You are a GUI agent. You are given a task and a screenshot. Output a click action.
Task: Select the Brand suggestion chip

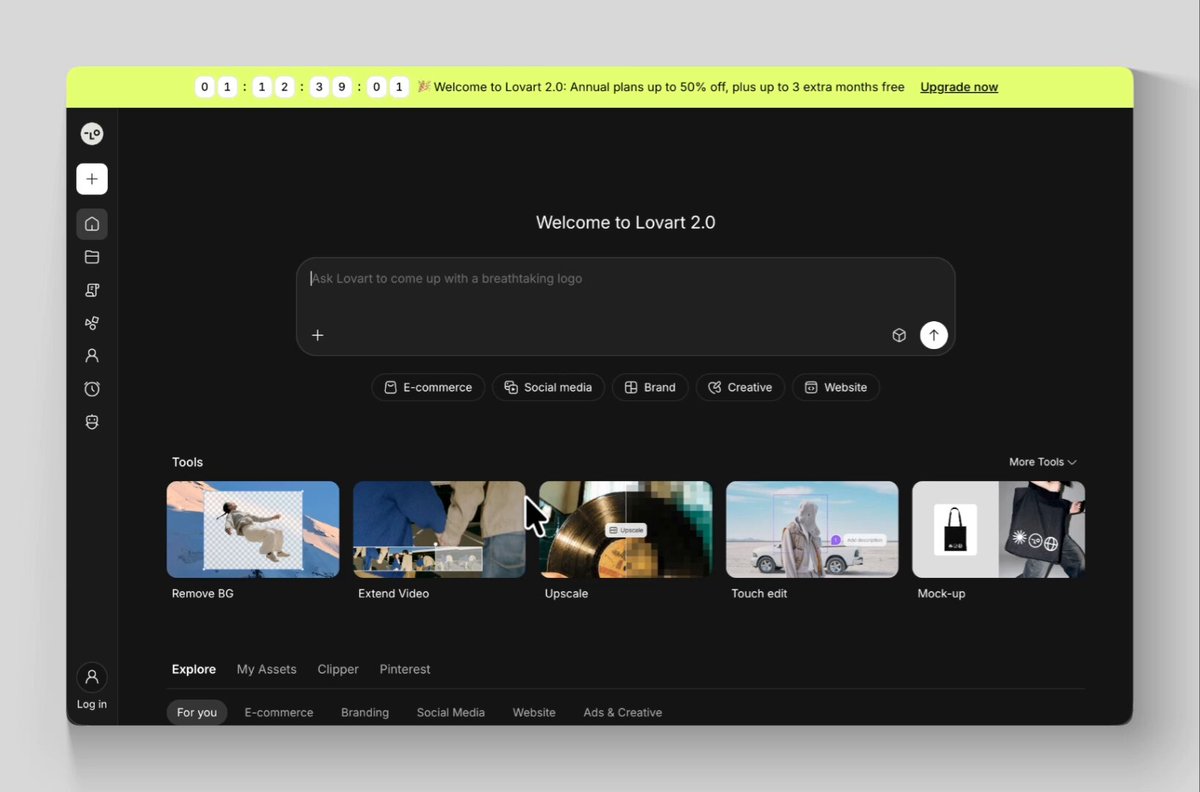click(650, 387)
